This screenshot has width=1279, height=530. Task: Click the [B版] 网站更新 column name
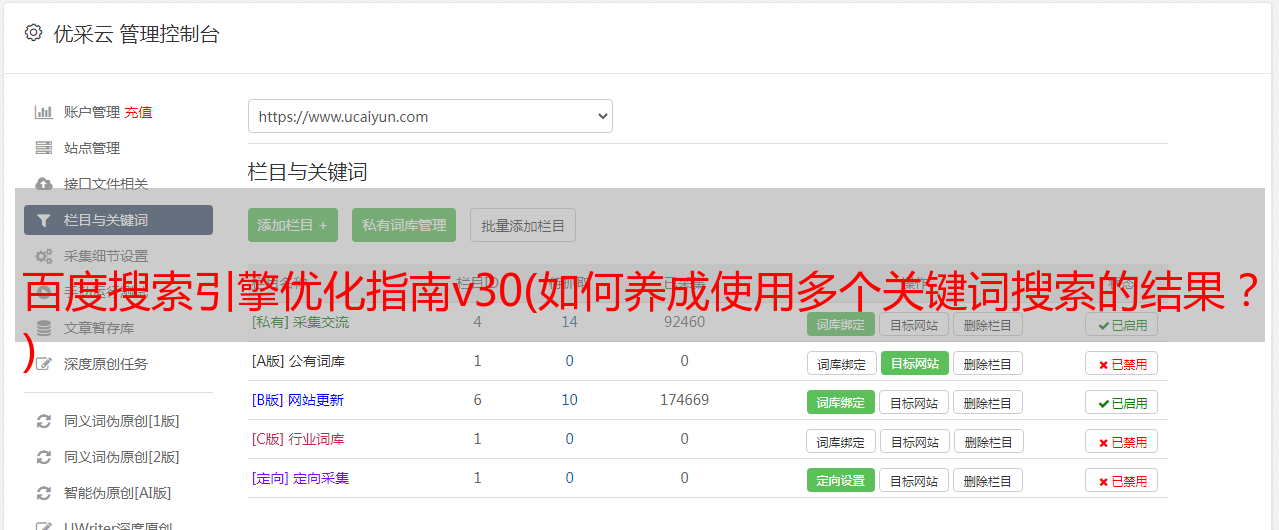[298, 400]
